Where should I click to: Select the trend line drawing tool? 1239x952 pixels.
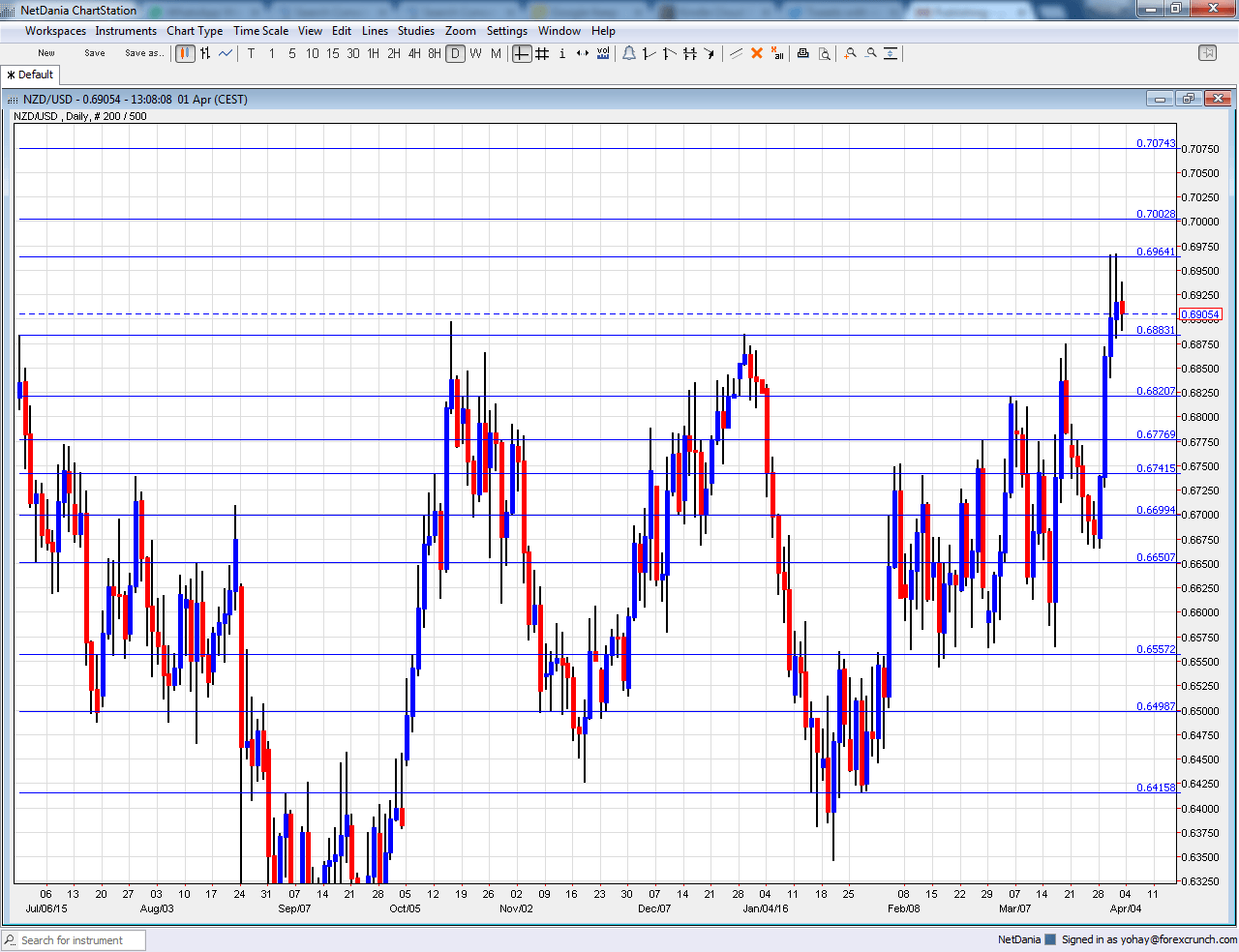pos(649,53)
